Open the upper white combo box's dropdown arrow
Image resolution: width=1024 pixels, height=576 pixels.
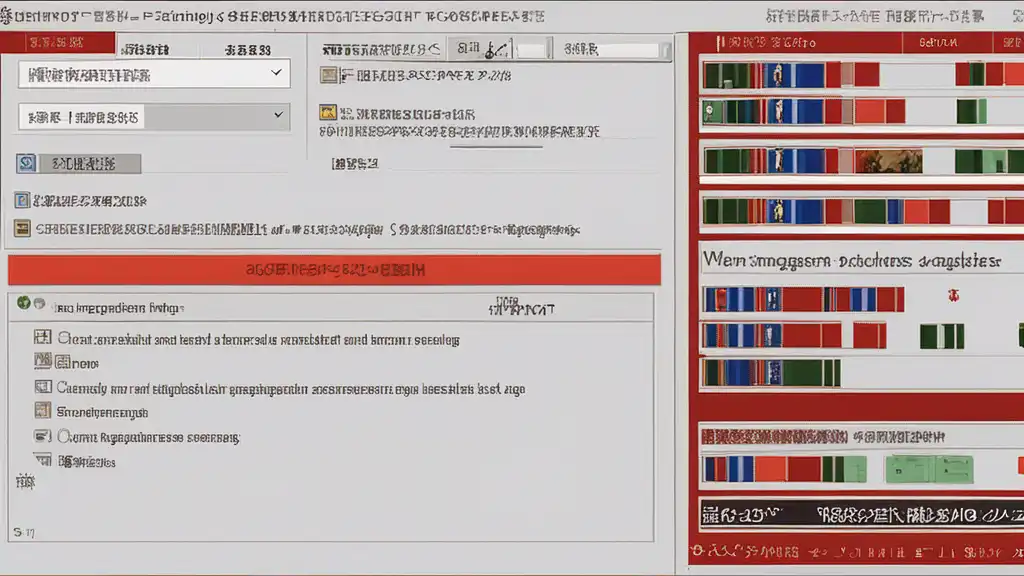coord(276,72)
